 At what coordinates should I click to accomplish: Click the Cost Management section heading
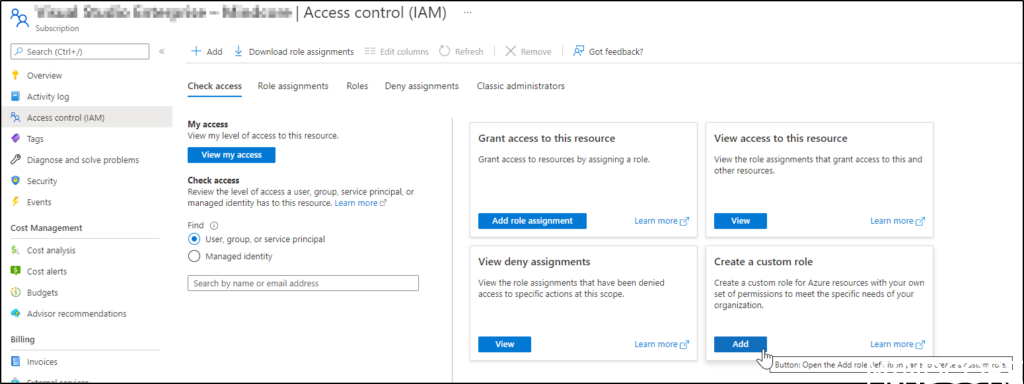point(46,228)
